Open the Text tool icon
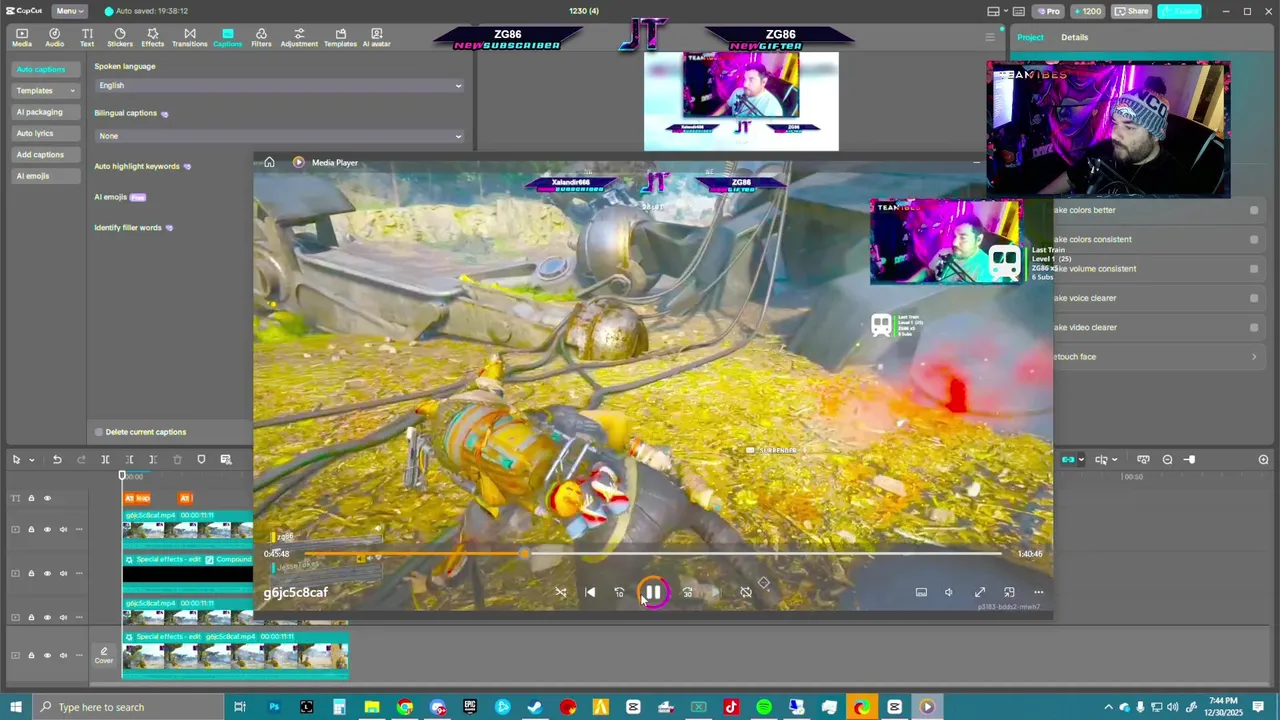 click(87, 37)
